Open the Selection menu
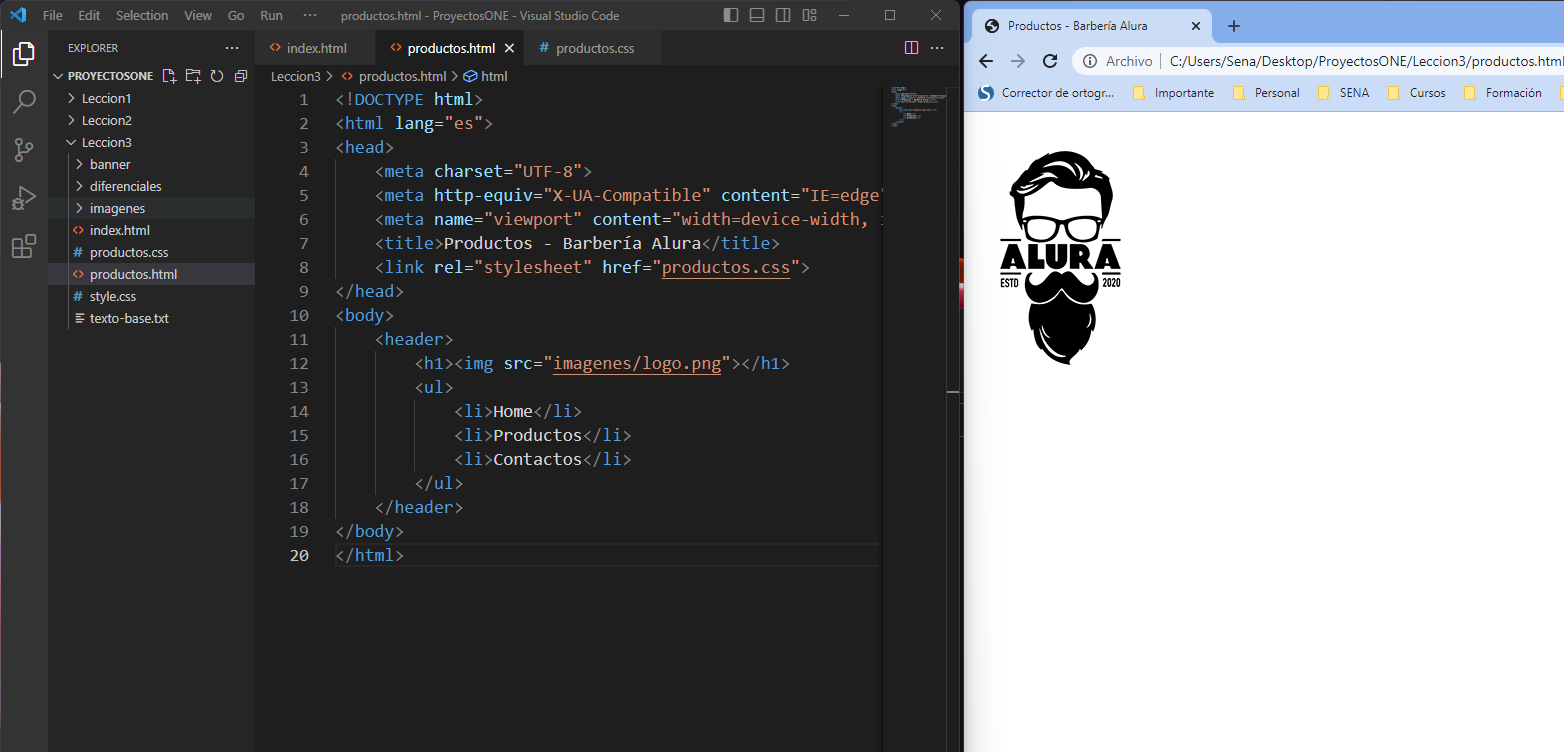 pyautogui.click(x=142, y=15)
